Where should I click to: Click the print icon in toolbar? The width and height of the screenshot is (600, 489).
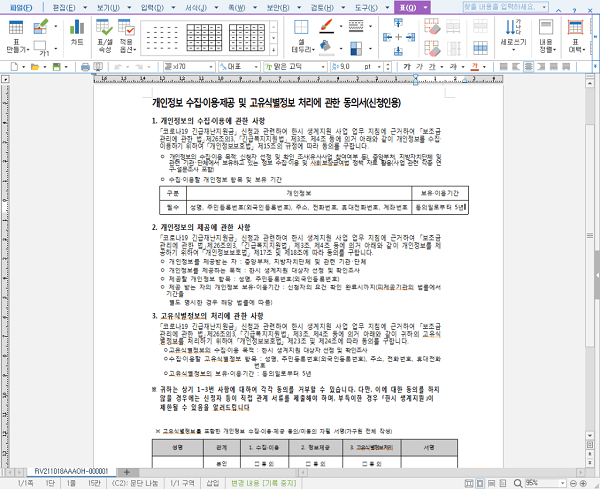(x=85, y=67)
